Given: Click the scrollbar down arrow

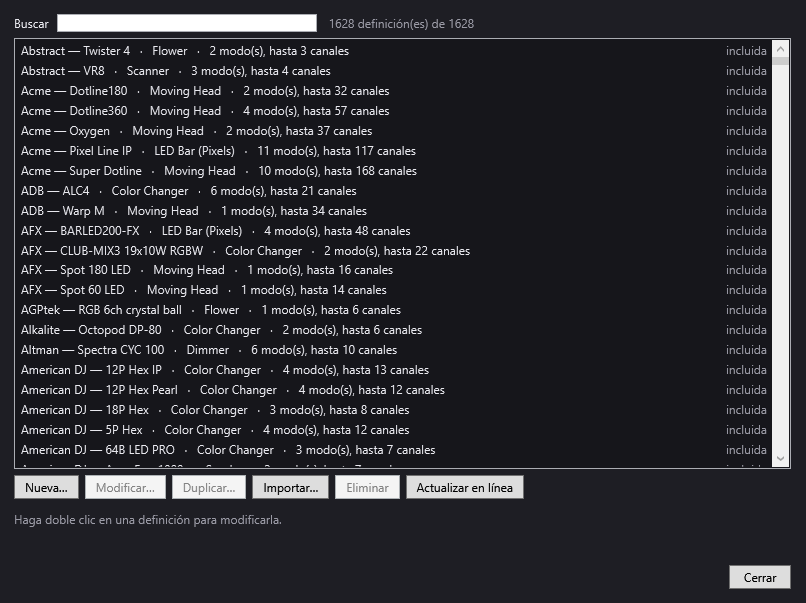Looking at the screenshot, I should coord(780,458).
